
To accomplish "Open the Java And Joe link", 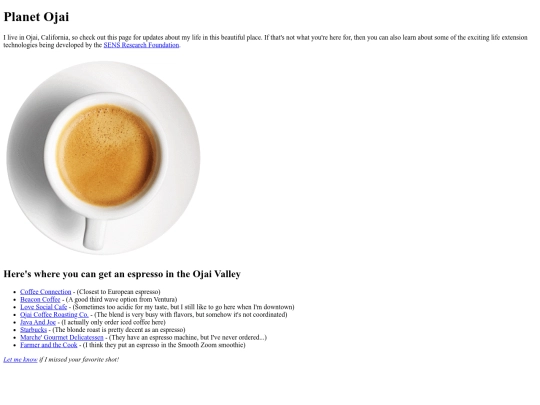I will [38, 322].
